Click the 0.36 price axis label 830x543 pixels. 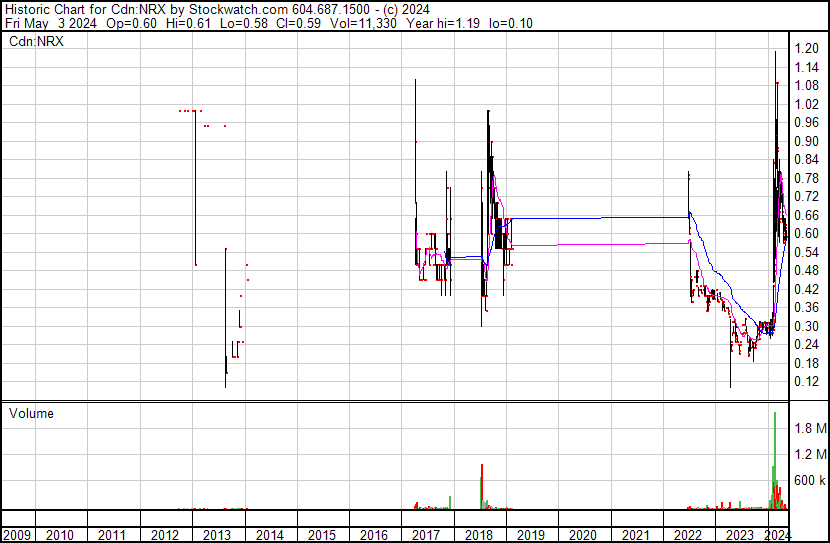pyautogui.click(x=807, y=307)
